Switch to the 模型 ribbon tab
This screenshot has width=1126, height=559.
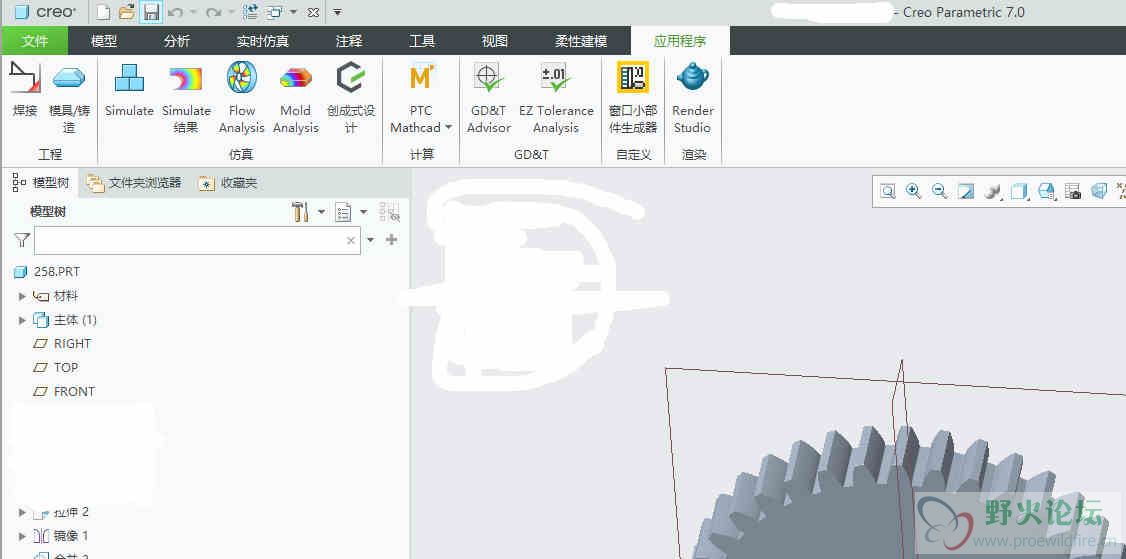(x=104, y=41)
